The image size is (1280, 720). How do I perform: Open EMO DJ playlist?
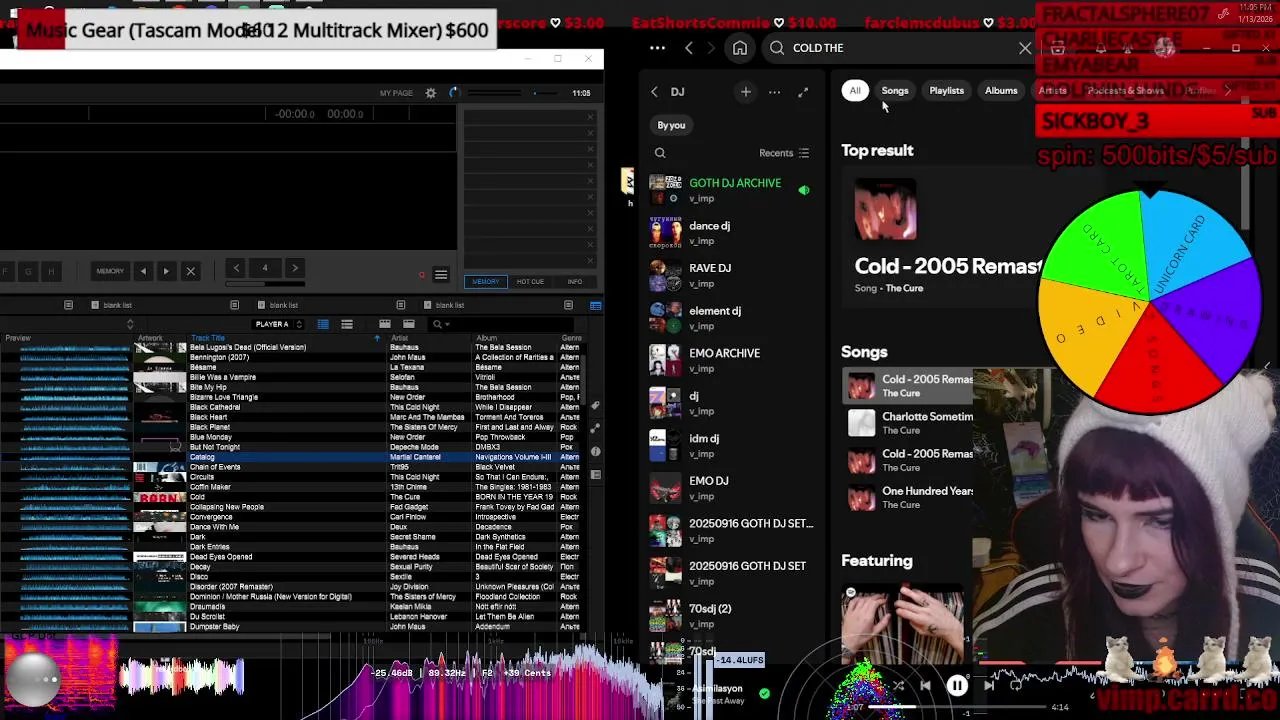[x=732, y=488]
